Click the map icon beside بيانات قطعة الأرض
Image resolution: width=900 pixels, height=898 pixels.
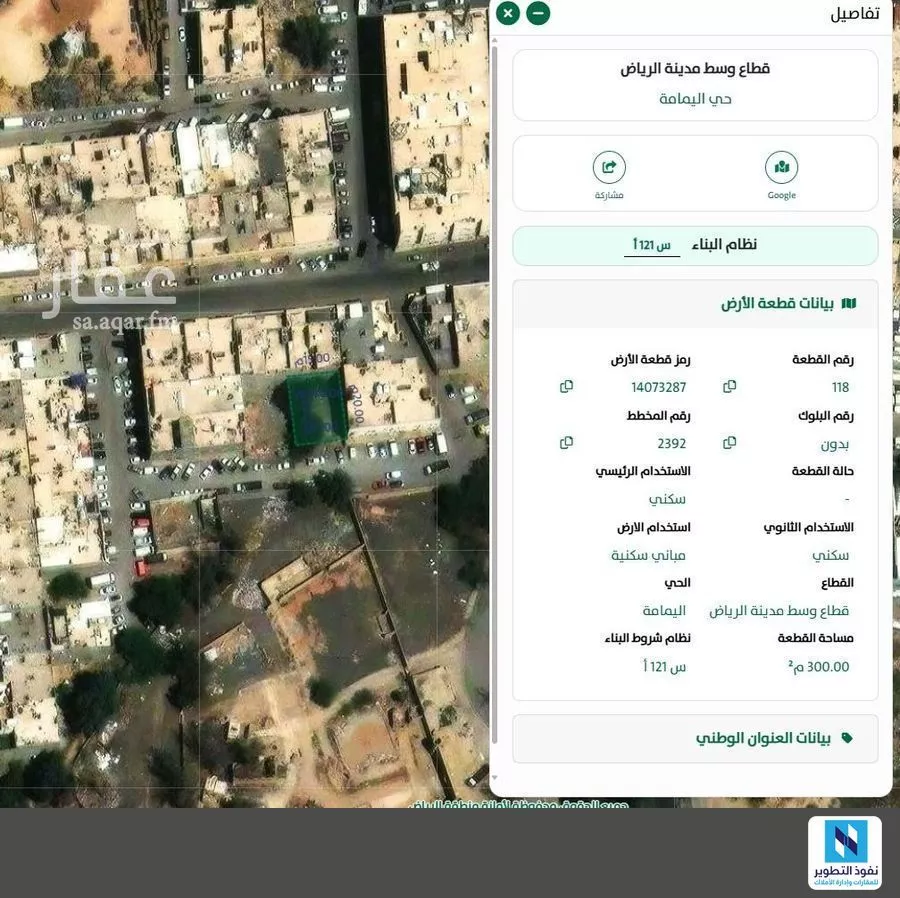849,304
